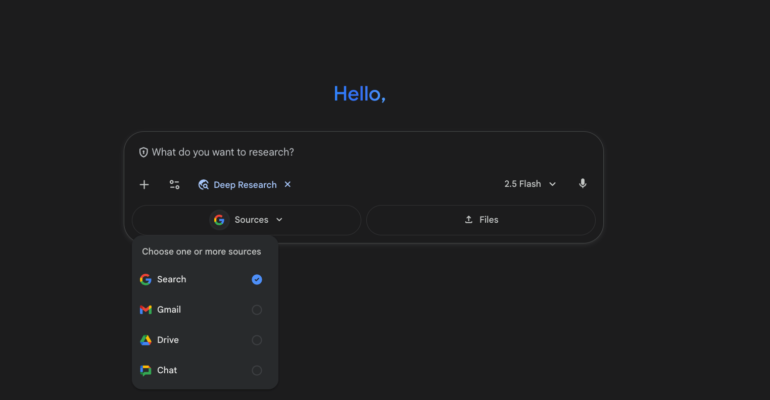The image size is (770, 400).
Task: Remove Deep Research with the X
Action: point(288,184)
